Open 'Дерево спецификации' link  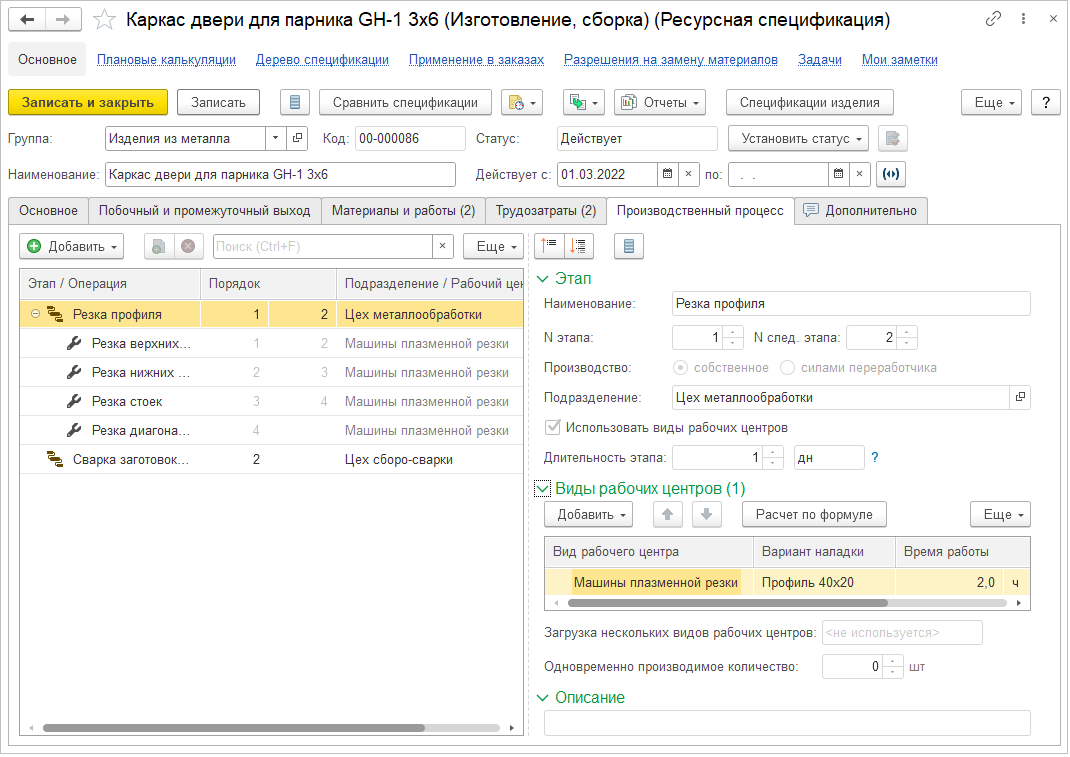click(x=322, y=59)
